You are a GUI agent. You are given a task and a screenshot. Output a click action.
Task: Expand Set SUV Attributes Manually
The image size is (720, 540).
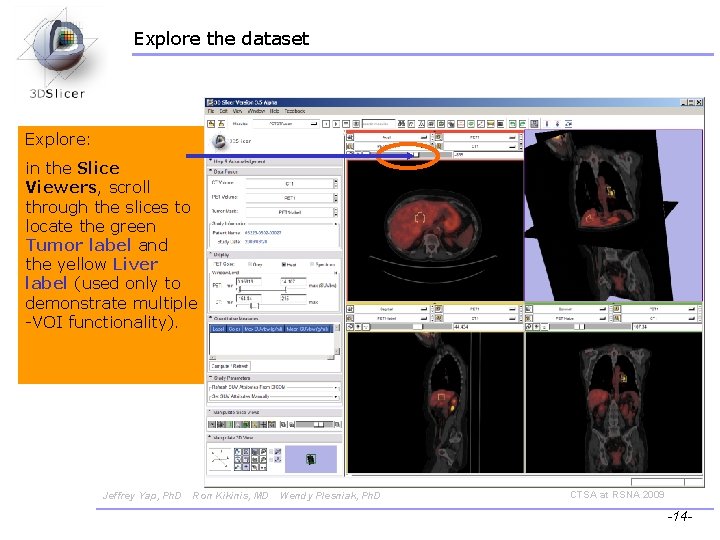(x=275, y=396)
